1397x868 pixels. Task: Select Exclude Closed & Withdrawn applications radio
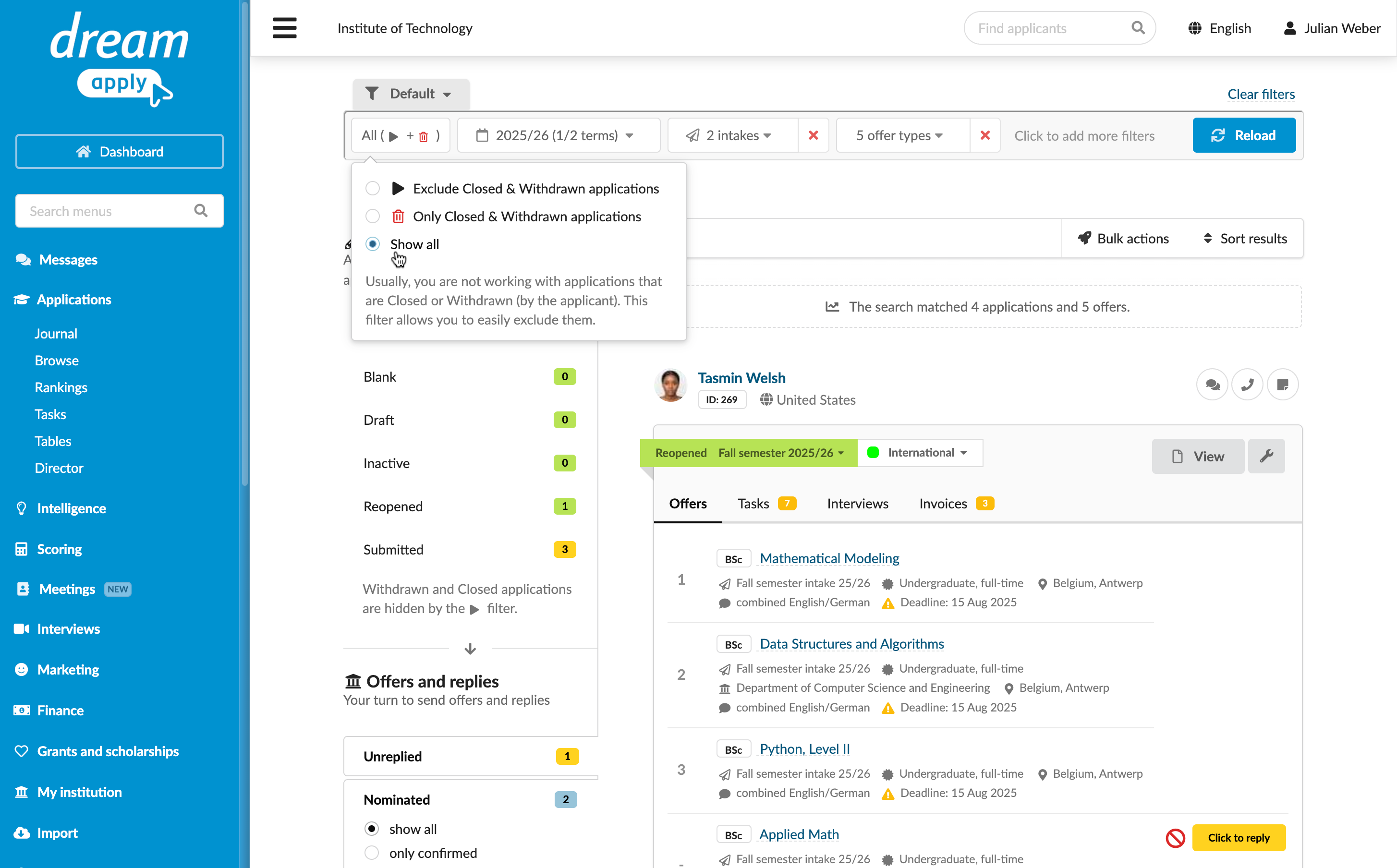coord(373,188)
